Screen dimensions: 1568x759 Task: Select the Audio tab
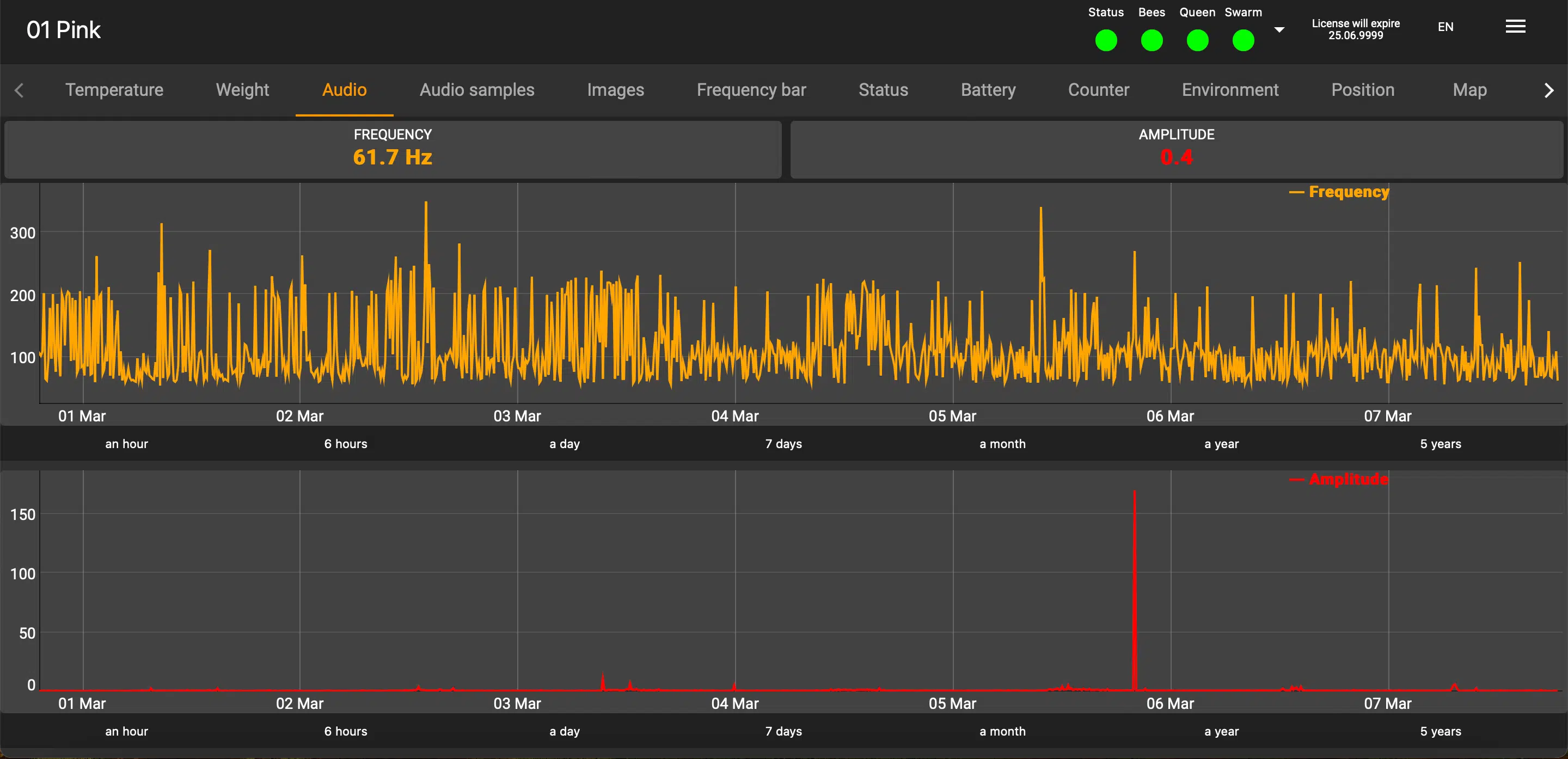click(x=345, y=90)
